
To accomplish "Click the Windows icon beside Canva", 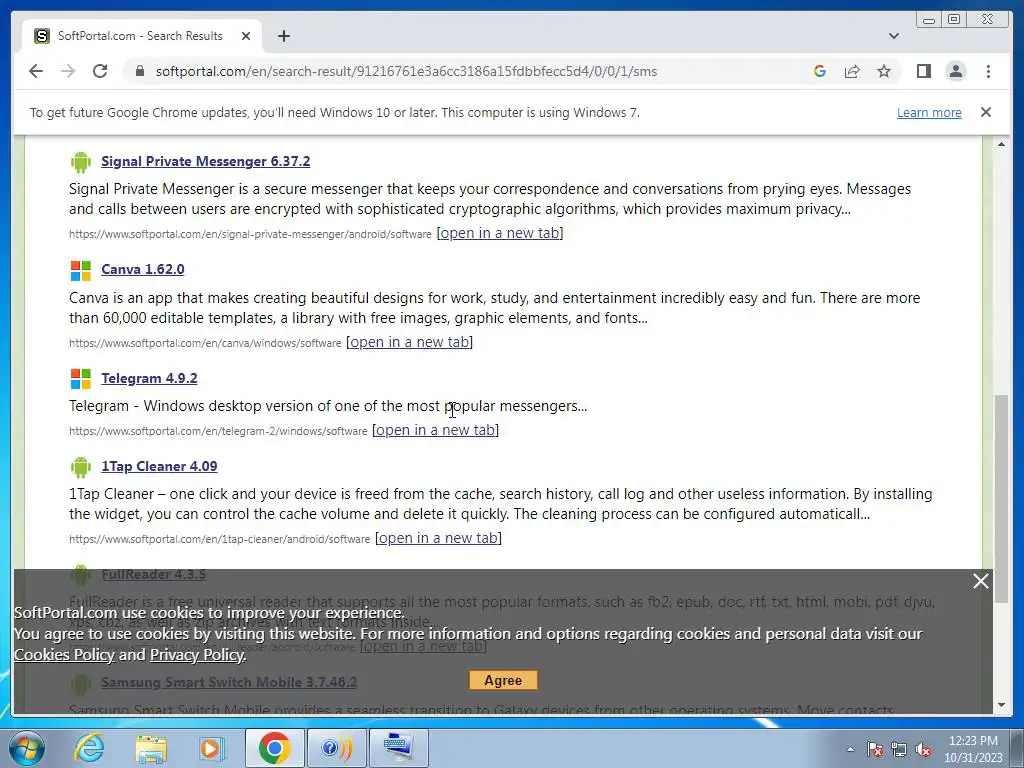I will pos(80,270).
